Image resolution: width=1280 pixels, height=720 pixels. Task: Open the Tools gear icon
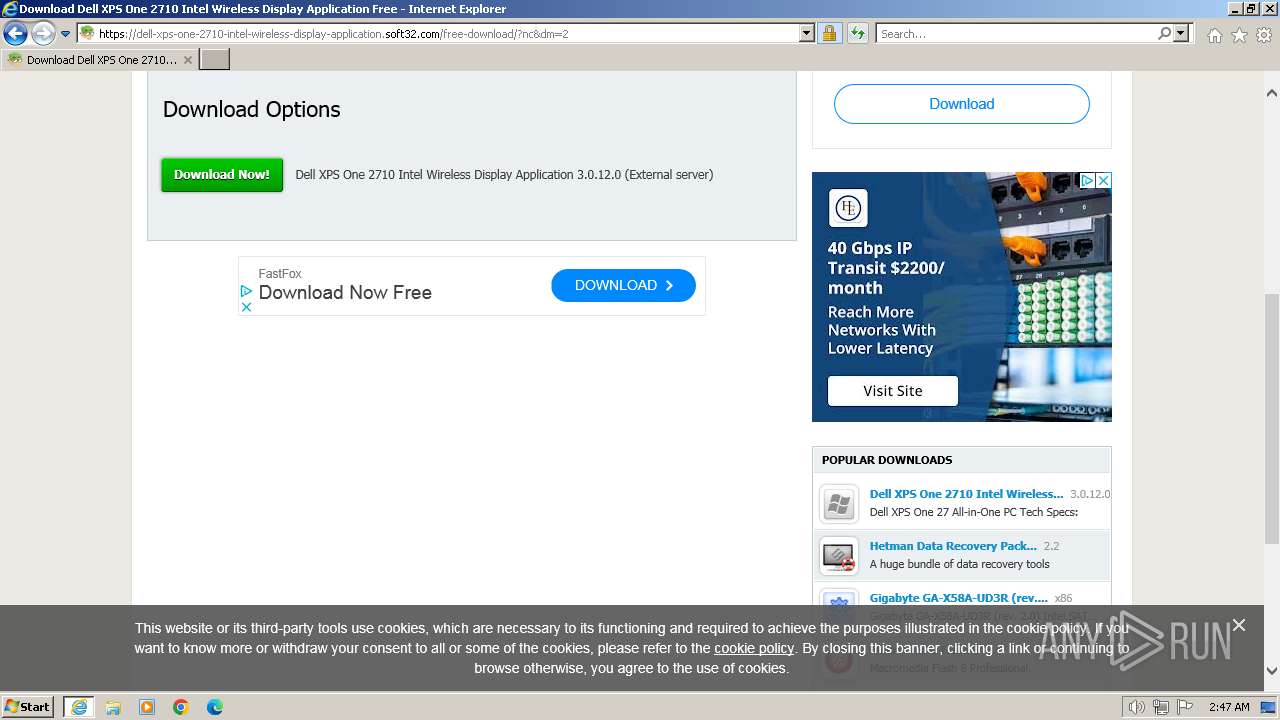coord(1264,35)
